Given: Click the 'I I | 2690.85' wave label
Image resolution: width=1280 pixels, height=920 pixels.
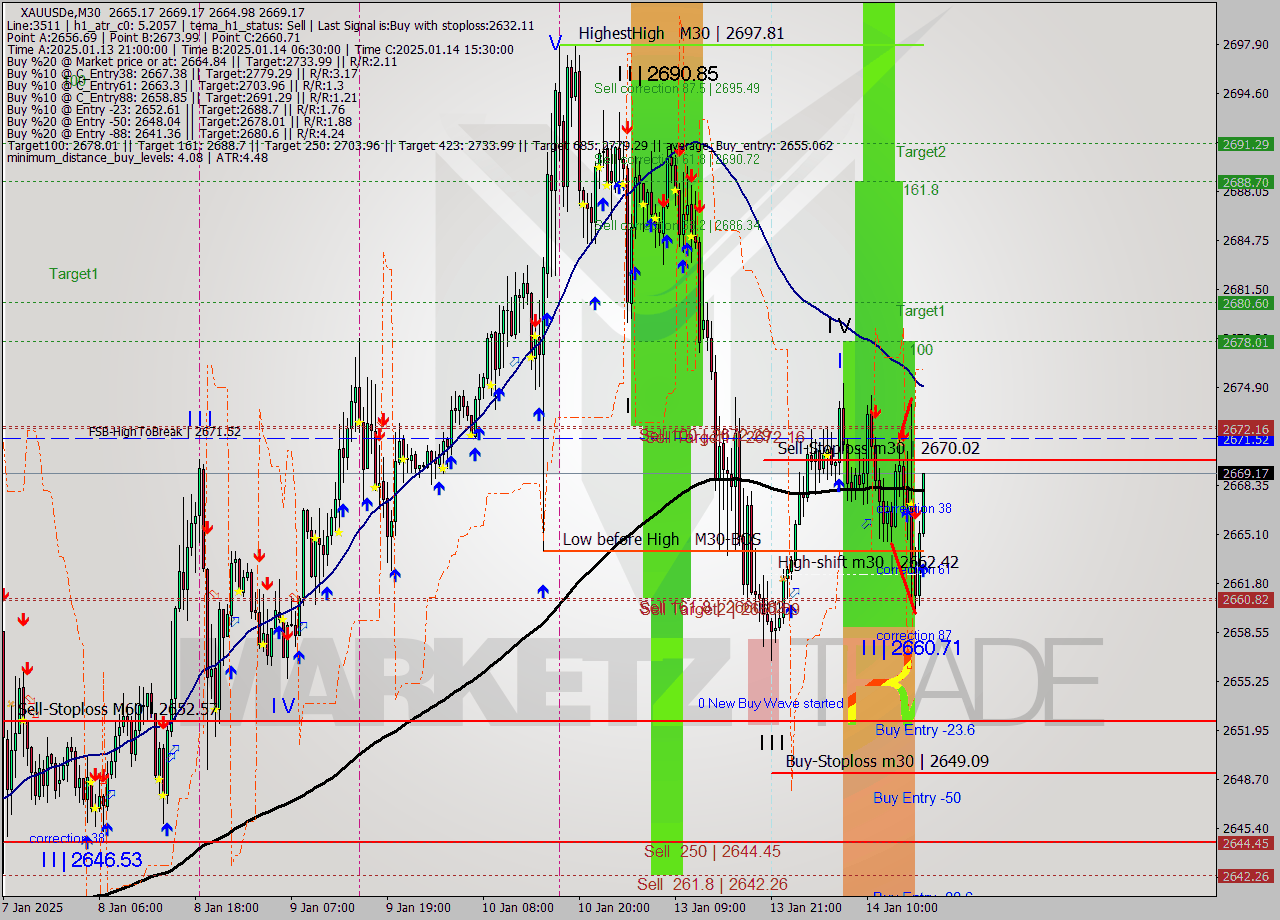Looking at the screenshot, I should click(667, 73).
